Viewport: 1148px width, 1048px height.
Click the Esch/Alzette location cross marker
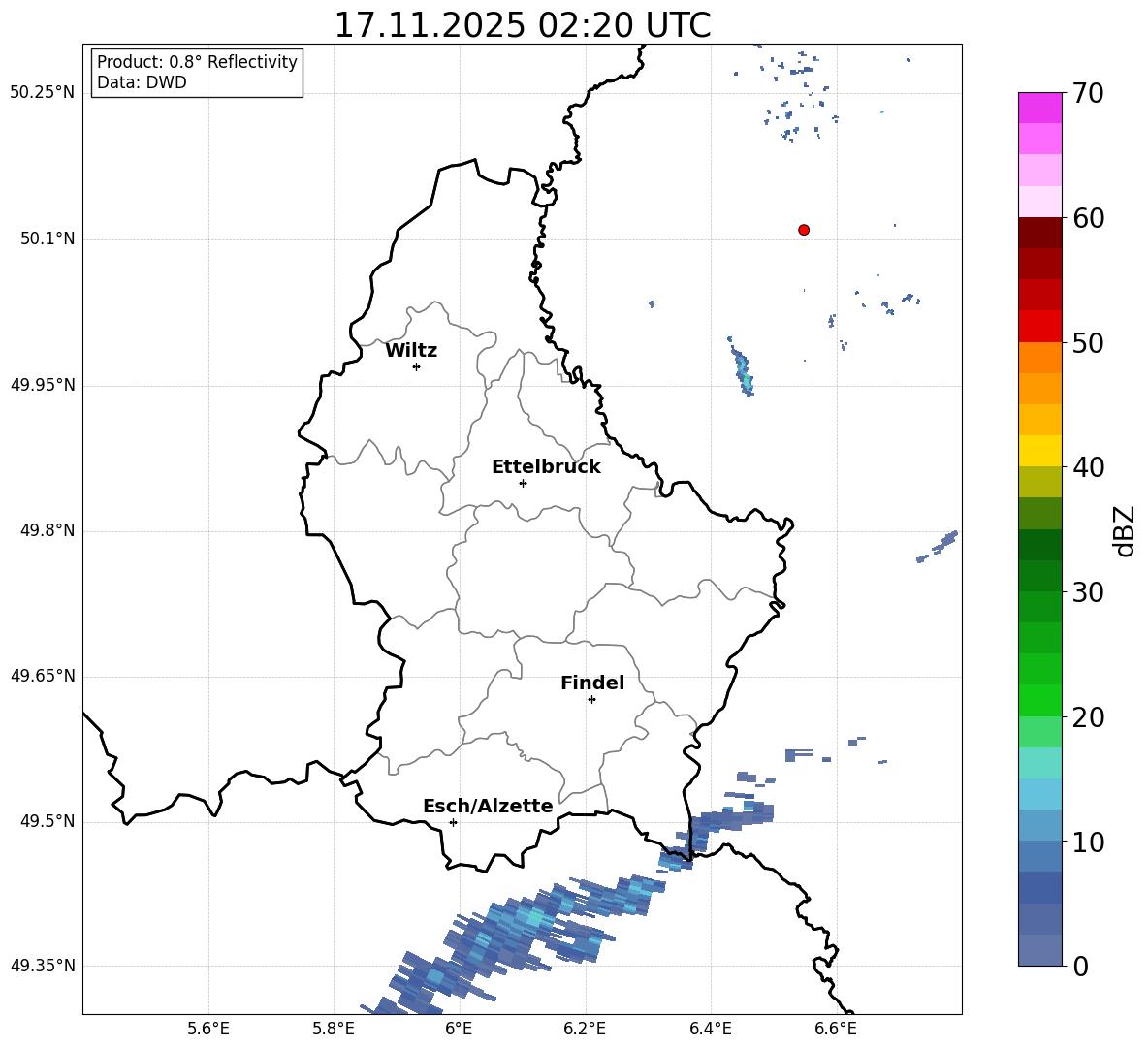pos(453,822)
